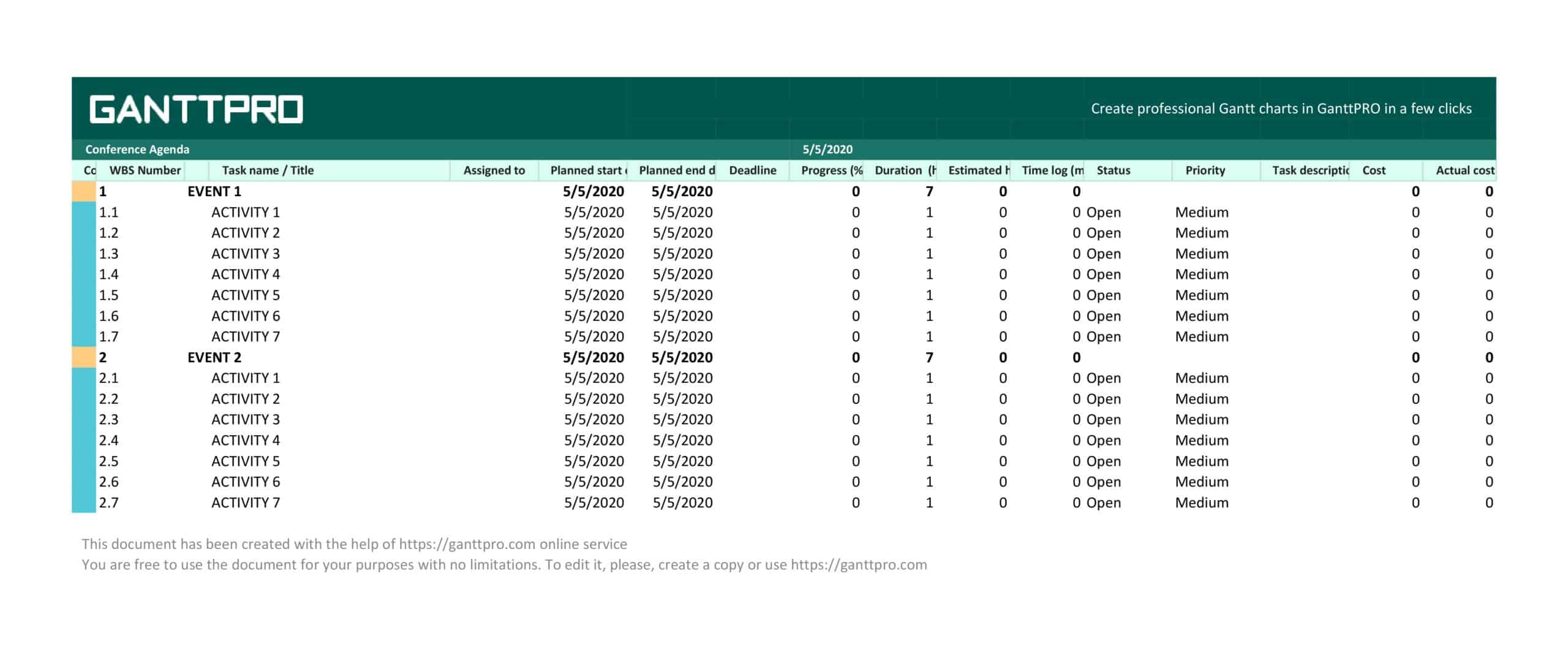
Task: Click WBS number 2.7 cell
Action: coord(109,503)
